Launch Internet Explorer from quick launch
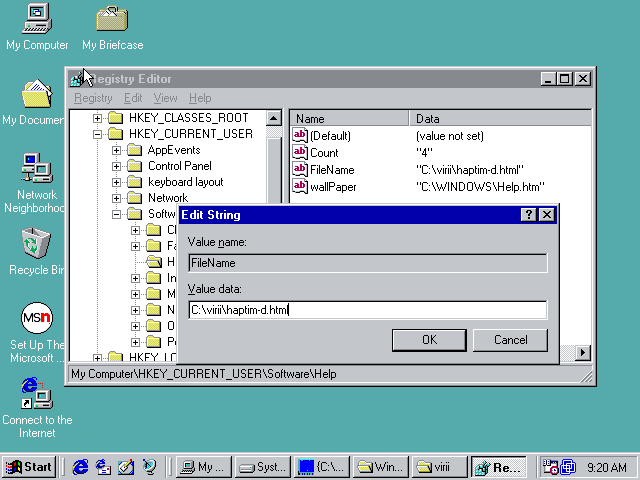 80,467
